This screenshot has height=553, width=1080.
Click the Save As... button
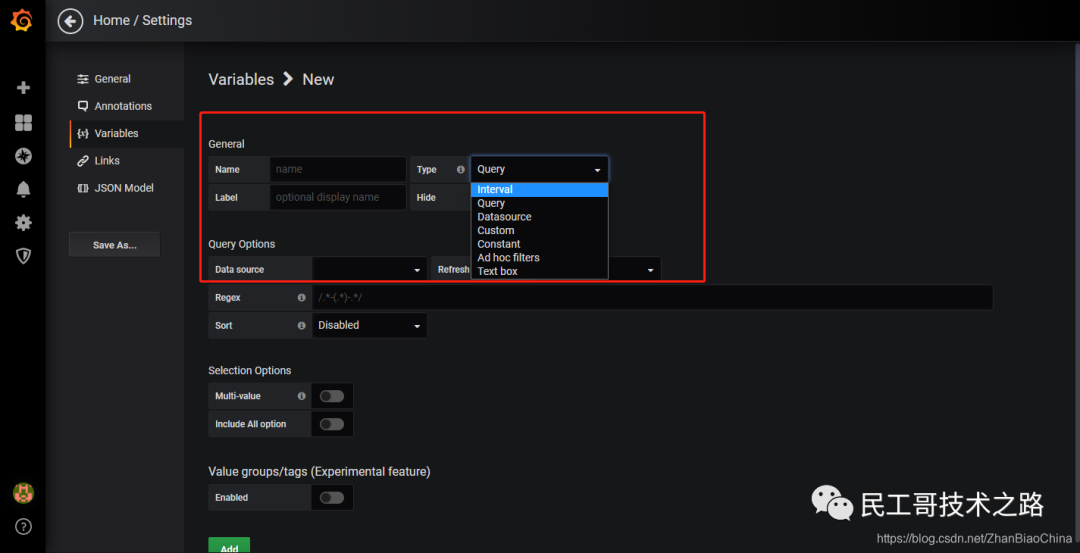(114, 245)
